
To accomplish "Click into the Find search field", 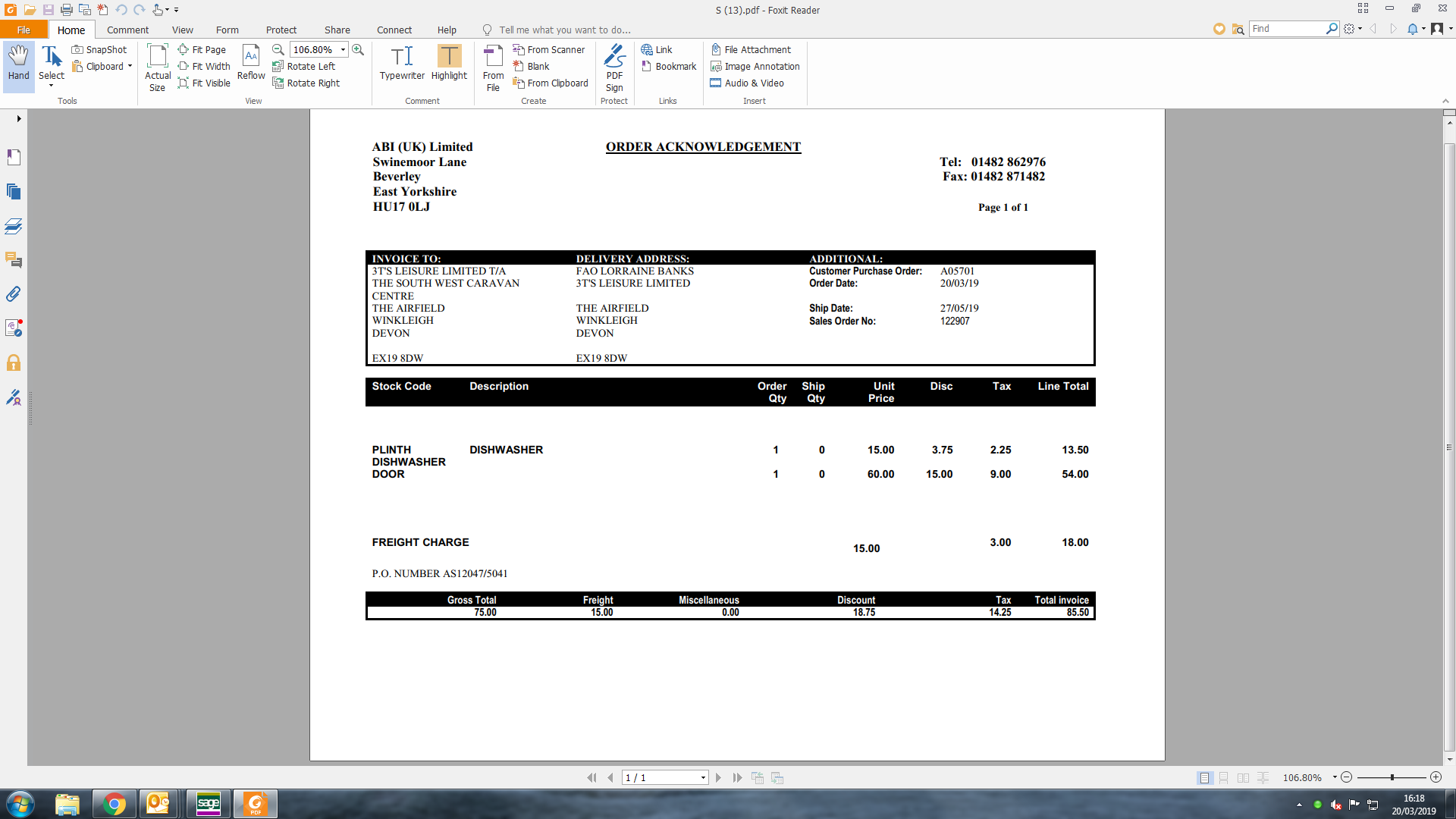I will click(x=1287, y=29).
